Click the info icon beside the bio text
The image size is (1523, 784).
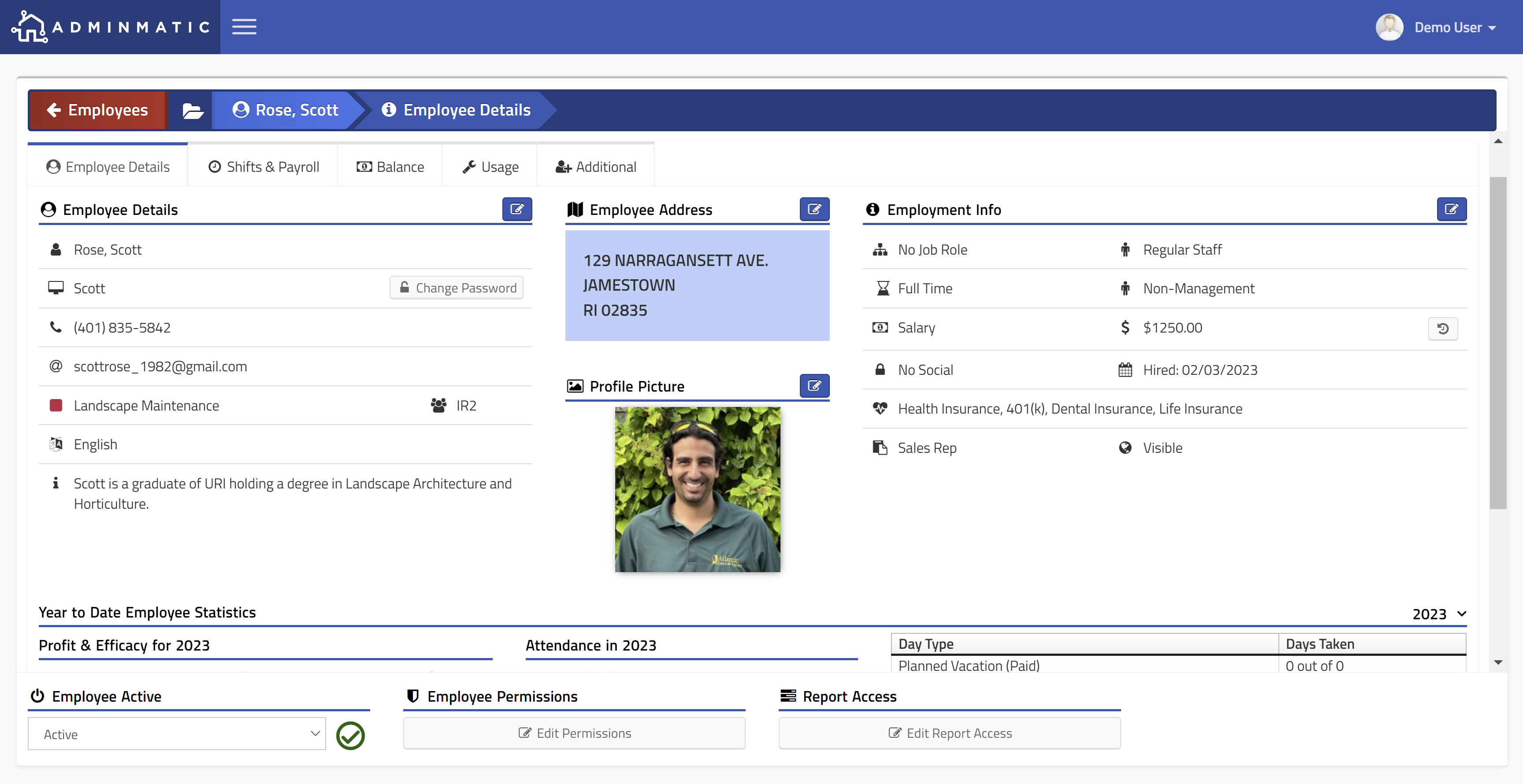coord(56,483)
